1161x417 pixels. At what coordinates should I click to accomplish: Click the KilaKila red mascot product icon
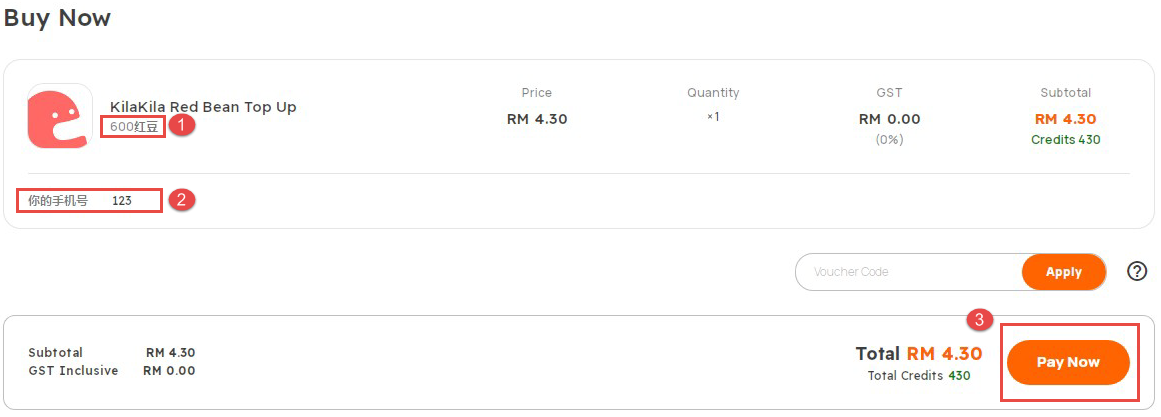point(60,116)
